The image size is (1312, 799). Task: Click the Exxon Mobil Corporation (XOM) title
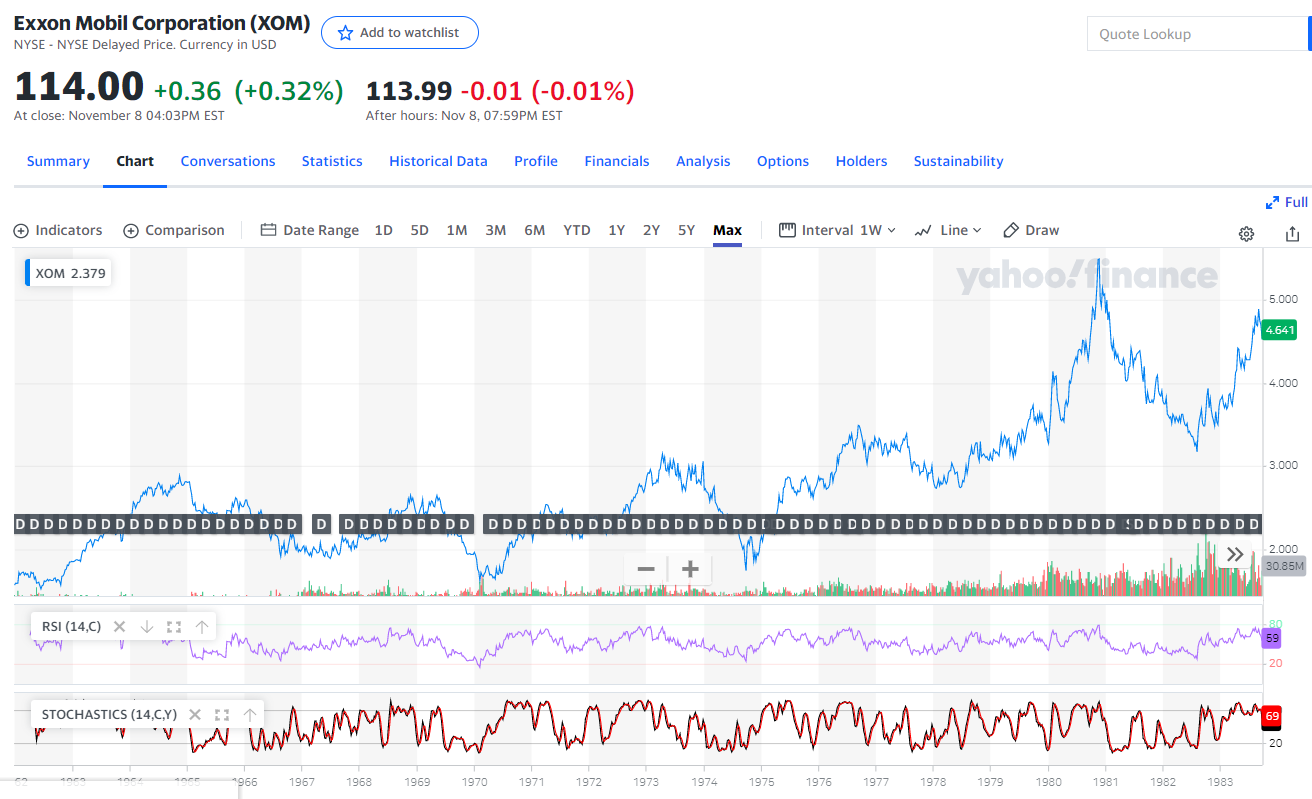[x=162, y=23]
